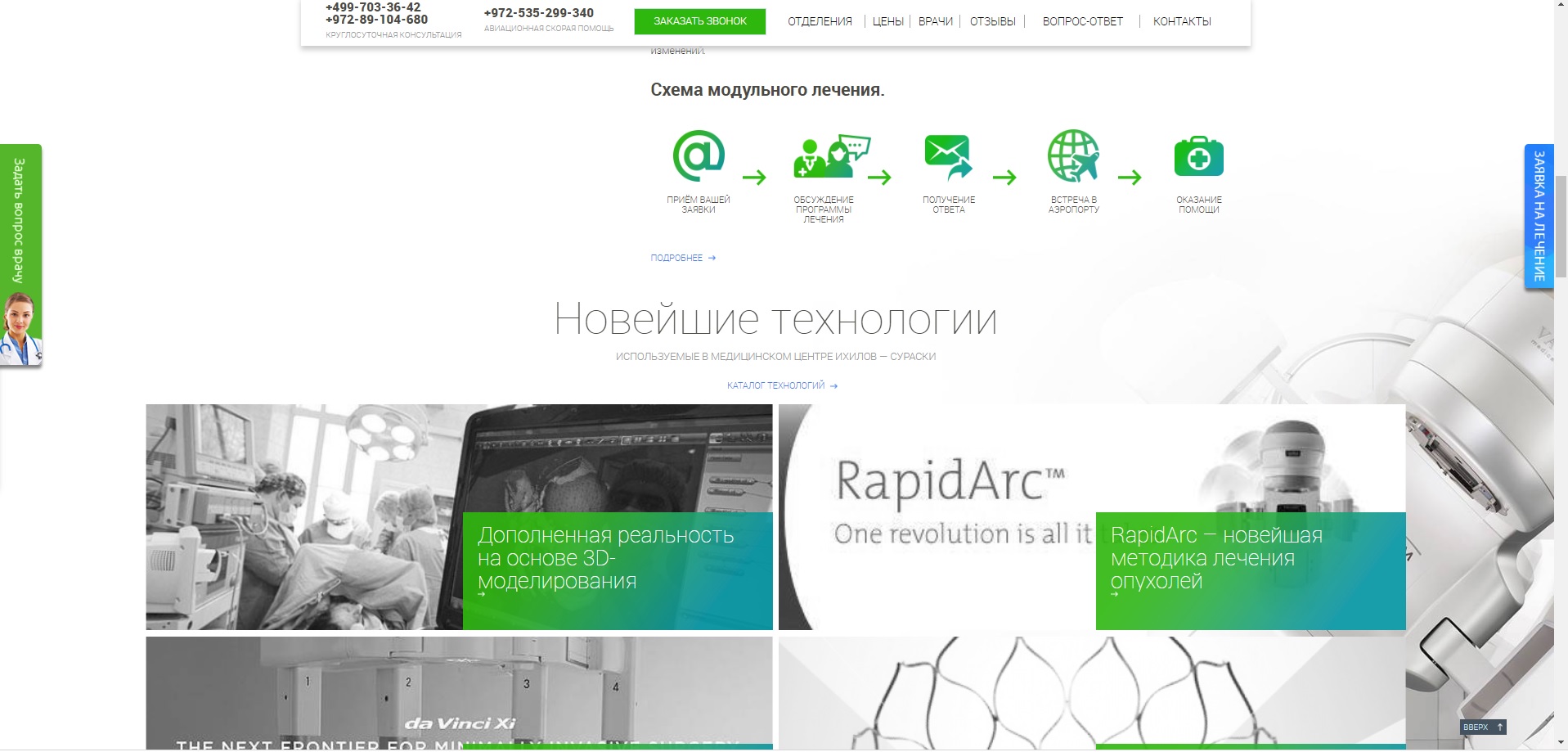1568x752 pixels.
Task: Follow the ПОДРОБНЕЕ link
Action: click(683, 258)
